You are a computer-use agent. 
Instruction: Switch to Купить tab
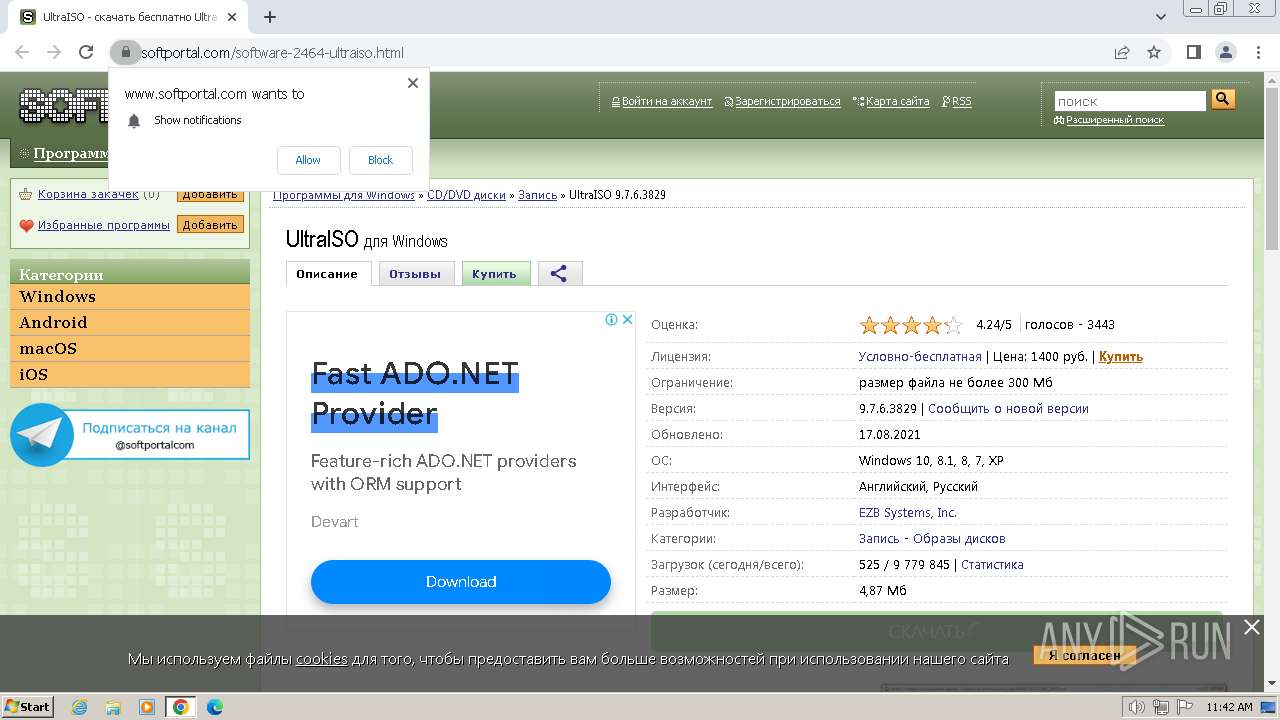pos(495,274)
